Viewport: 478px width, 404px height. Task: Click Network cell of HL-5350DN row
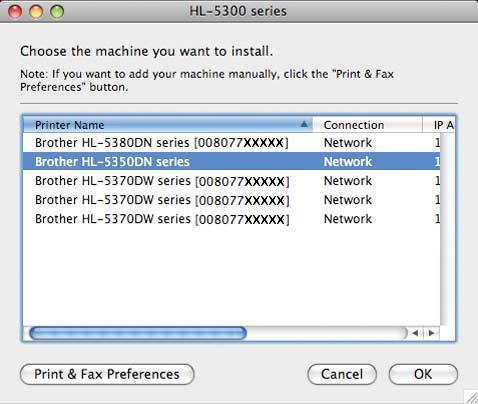tap(348, 162)
